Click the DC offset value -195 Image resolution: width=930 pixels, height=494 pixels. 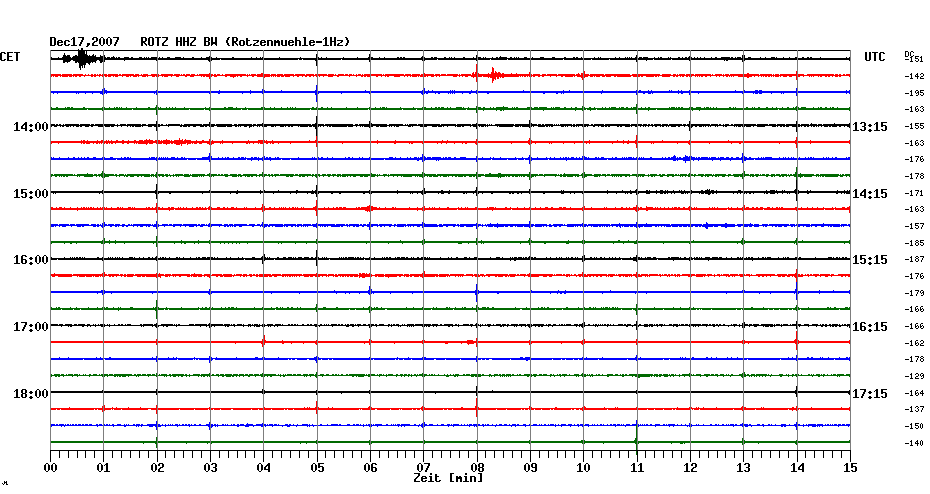pyautogui.click(x=914, y=93)
